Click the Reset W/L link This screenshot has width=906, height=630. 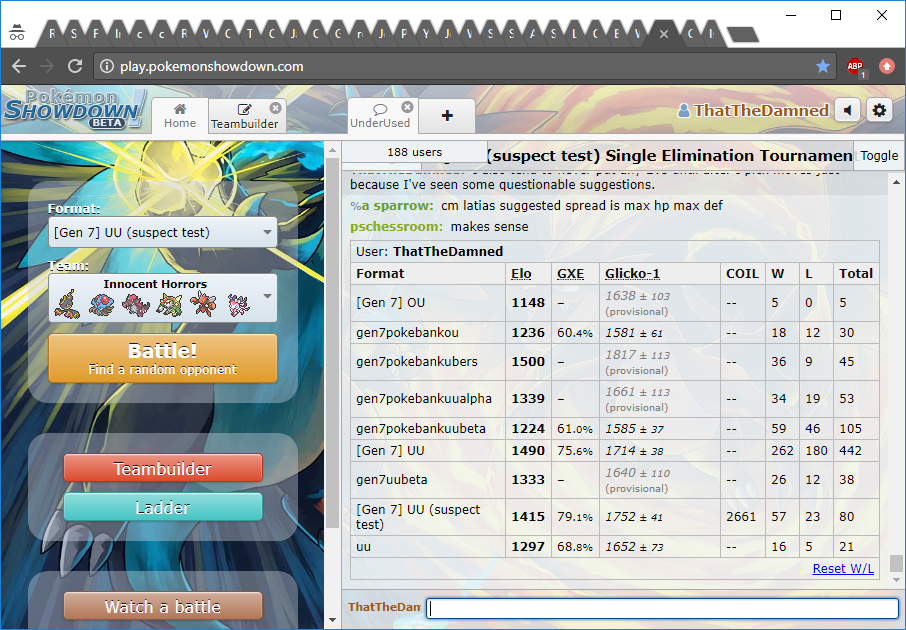tap(843, 568)
